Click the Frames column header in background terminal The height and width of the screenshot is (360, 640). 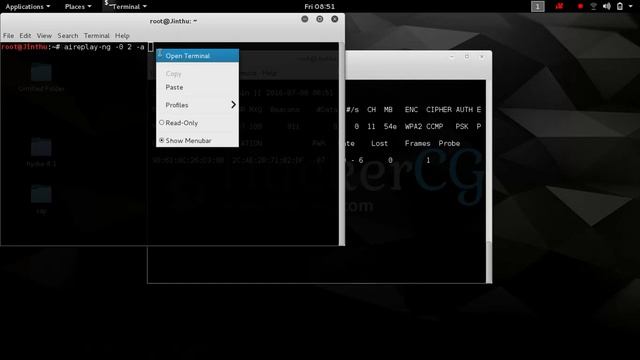[418, 143]
